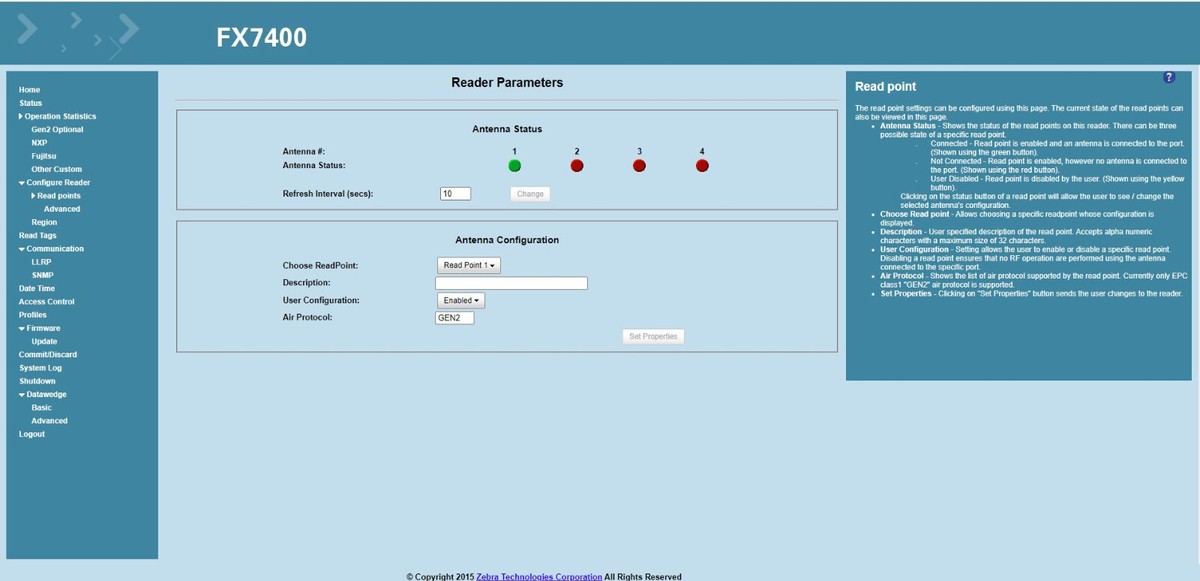Collapse the Datawedge menu section

tap(42, 394)
